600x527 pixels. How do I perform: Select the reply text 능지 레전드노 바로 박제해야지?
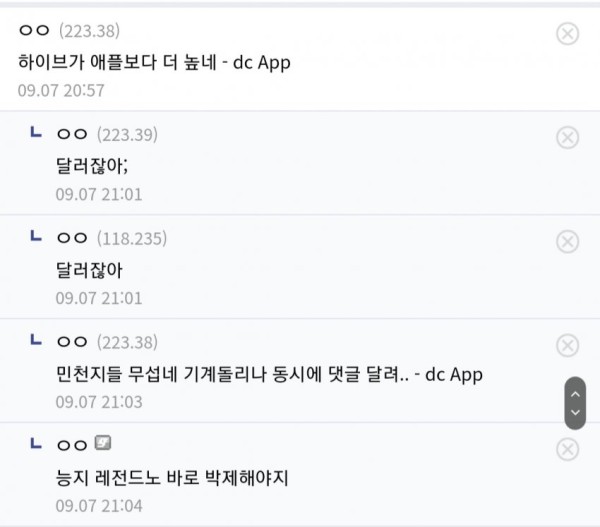coord(172,478)
